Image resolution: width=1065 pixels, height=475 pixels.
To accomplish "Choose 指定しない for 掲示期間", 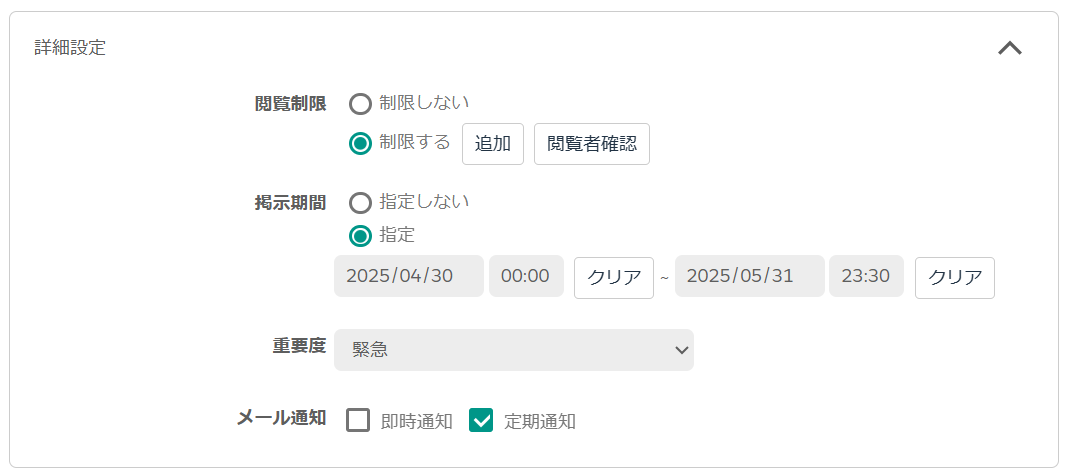I will [360, 203].
